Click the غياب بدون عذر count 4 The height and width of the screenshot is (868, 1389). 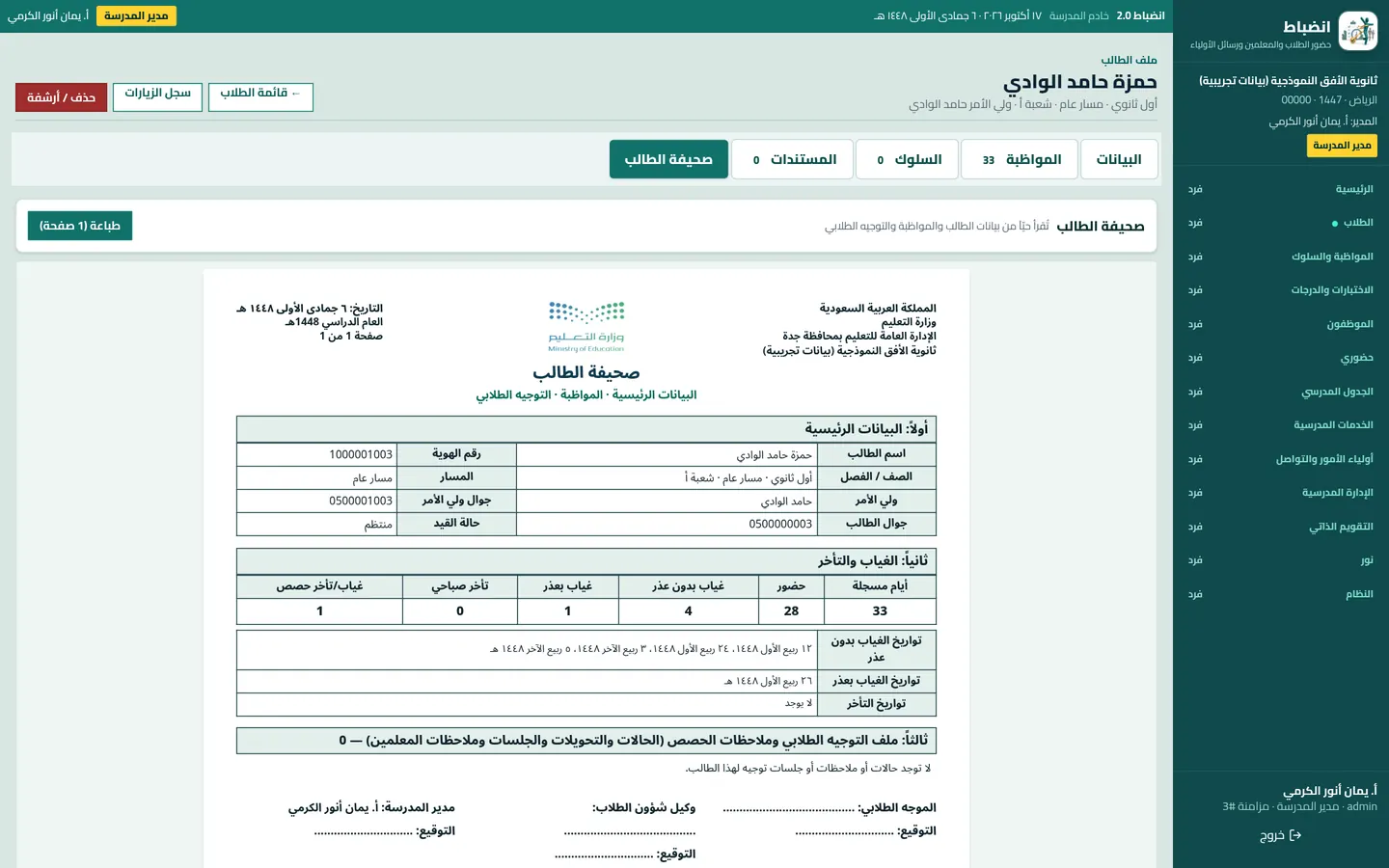point(688,610)
